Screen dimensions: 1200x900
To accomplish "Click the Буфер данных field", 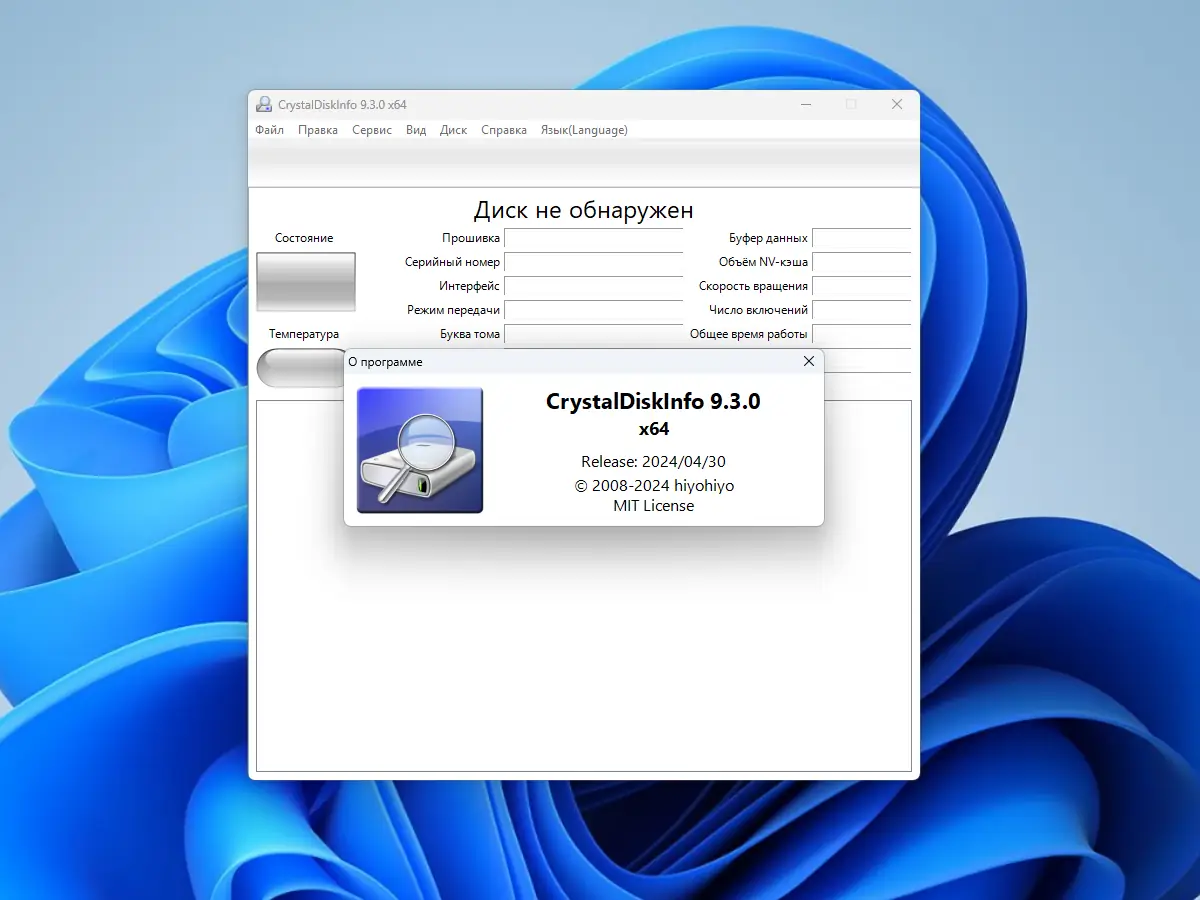I will coord(861,238).
